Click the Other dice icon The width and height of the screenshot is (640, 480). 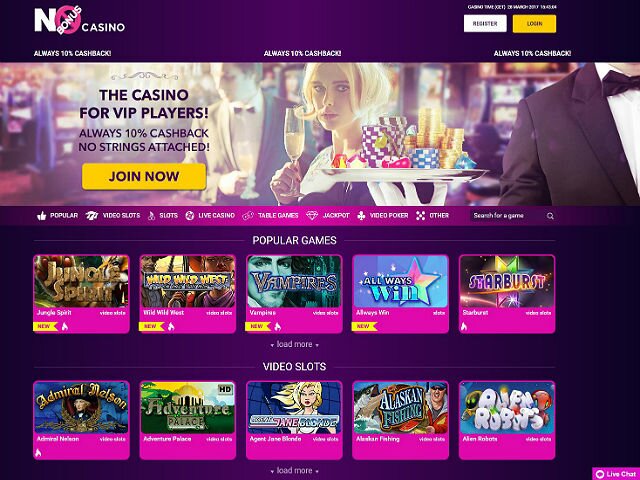(x=420, y=216)
